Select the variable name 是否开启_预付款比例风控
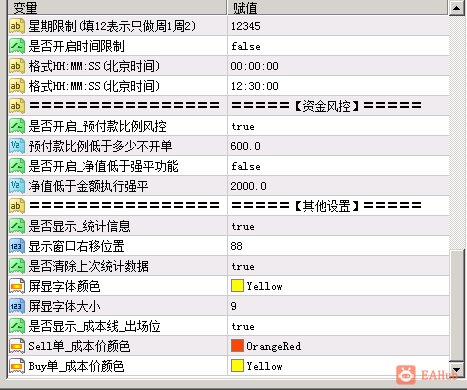This screenshot has width=467, height=390. point(97,126)
